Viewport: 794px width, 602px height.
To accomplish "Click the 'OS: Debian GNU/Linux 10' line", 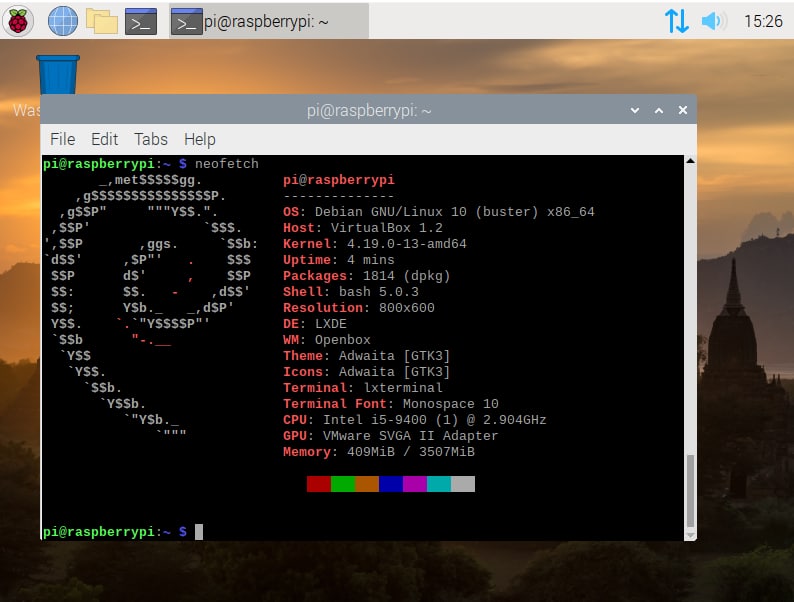I will (x=439, y=212).
